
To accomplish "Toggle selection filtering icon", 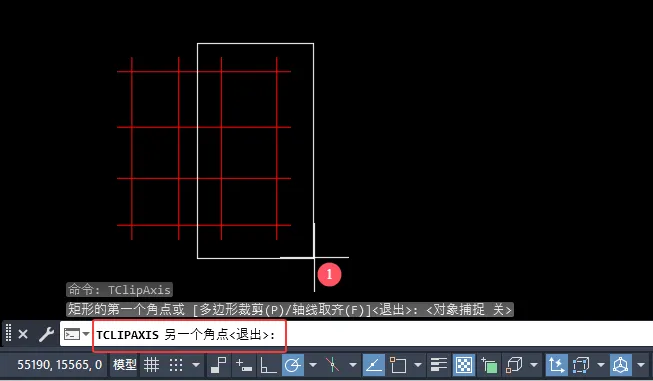I will (x=581, y=365).
